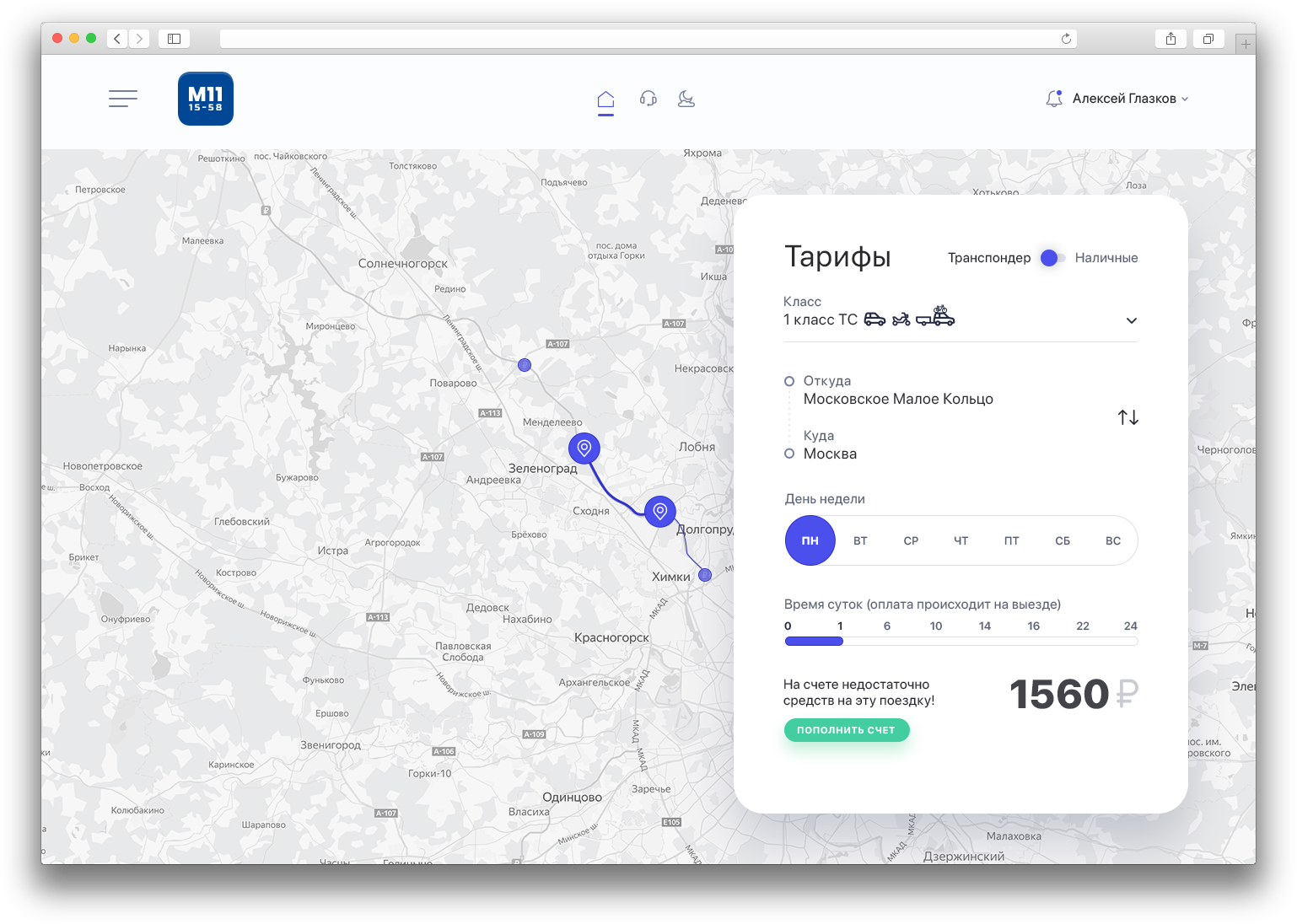1297x924 pixels.
Task: Switch to night mode moon icon
Action: 686,99
